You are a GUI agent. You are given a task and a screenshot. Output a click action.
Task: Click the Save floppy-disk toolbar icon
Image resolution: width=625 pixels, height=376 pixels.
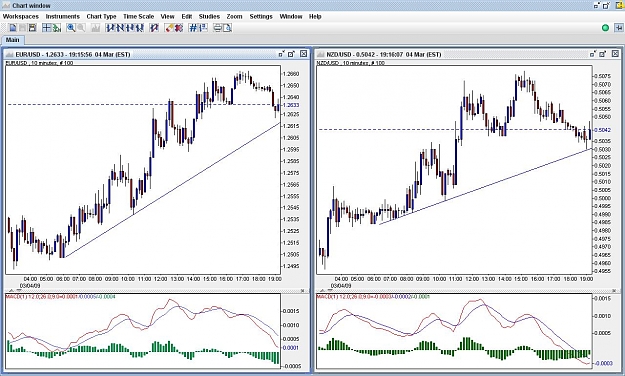32,28
